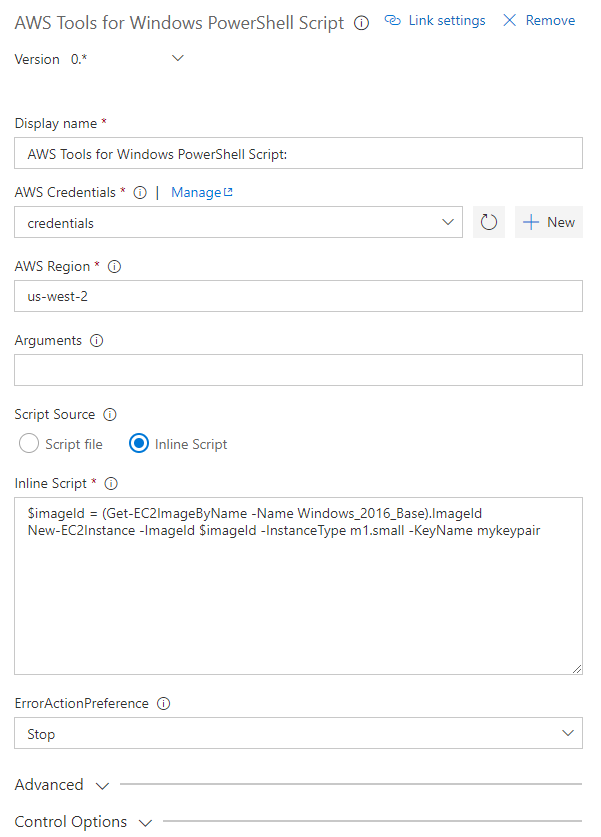Viewport: 601px width, 837px height.
Task: Click the Display name label
Action: (x=56, y=123)
